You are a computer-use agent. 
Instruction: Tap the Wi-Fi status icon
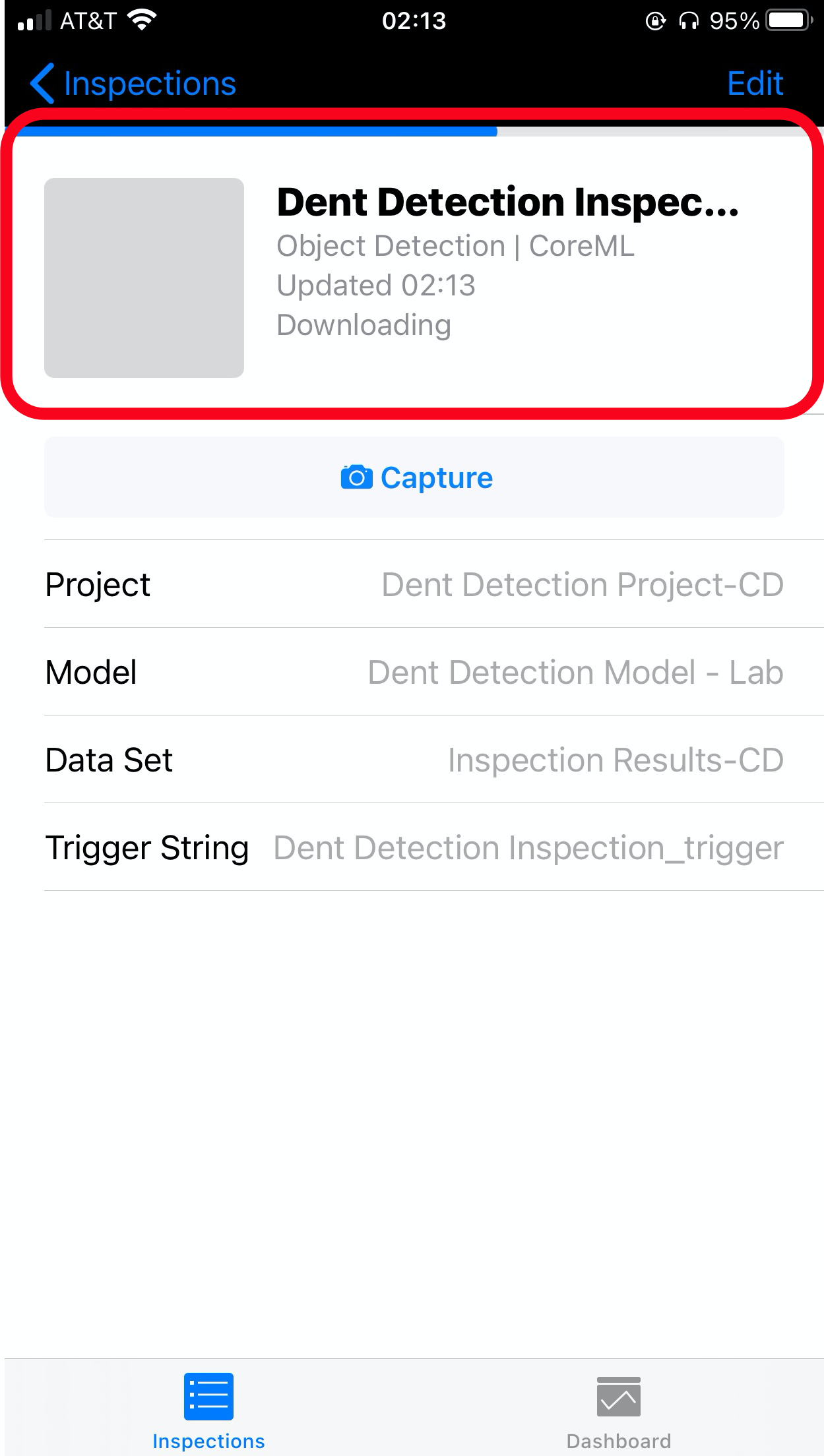coord(142,20)
